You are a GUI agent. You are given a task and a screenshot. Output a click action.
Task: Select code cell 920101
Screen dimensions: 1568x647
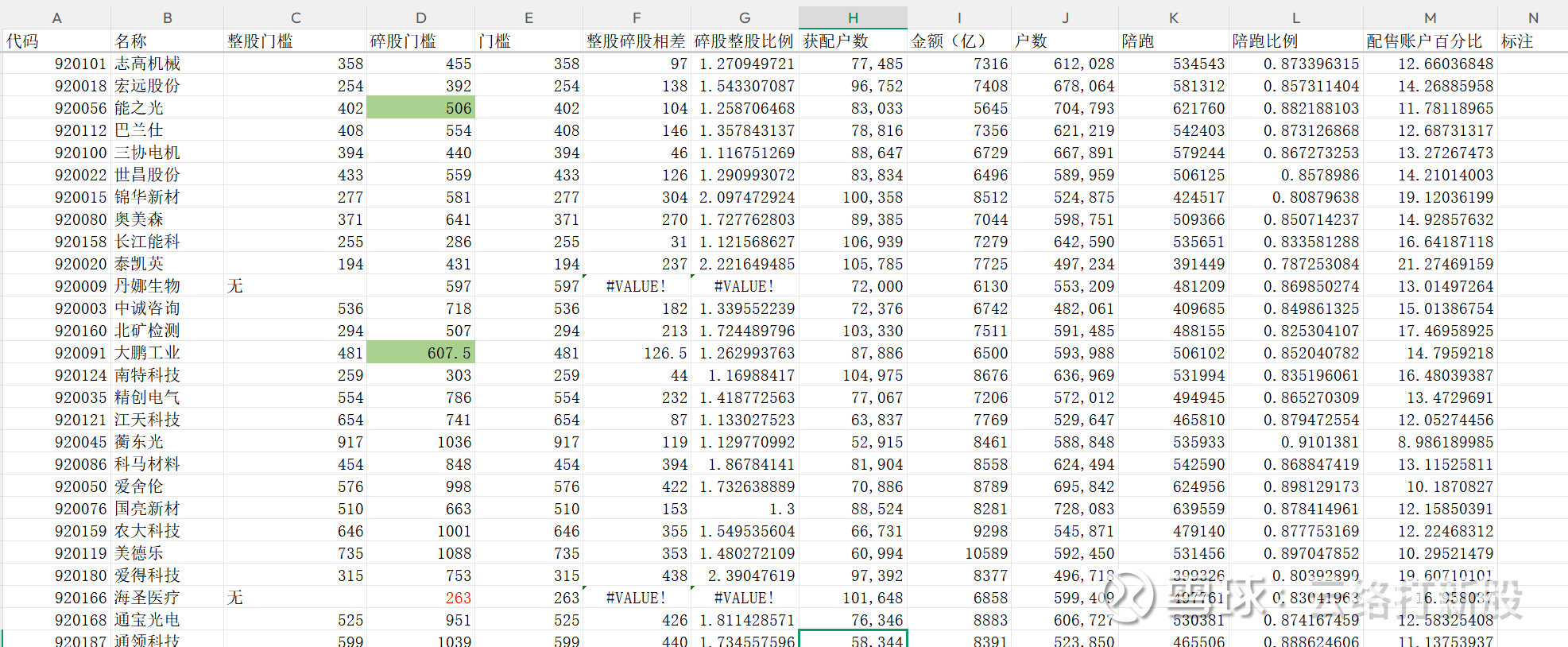tap(56, 64)
